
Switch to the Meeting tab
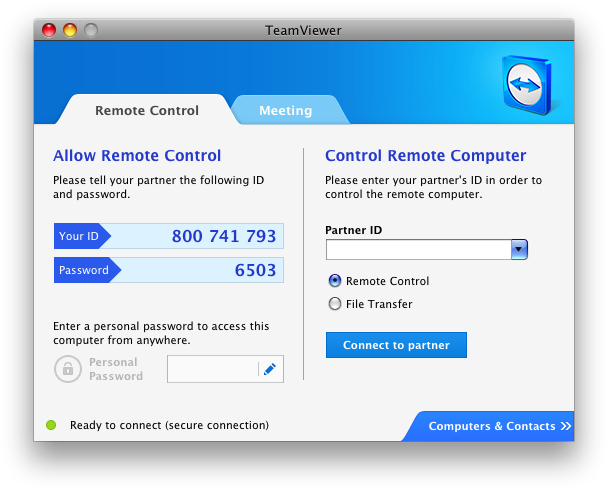click(285, 111)
